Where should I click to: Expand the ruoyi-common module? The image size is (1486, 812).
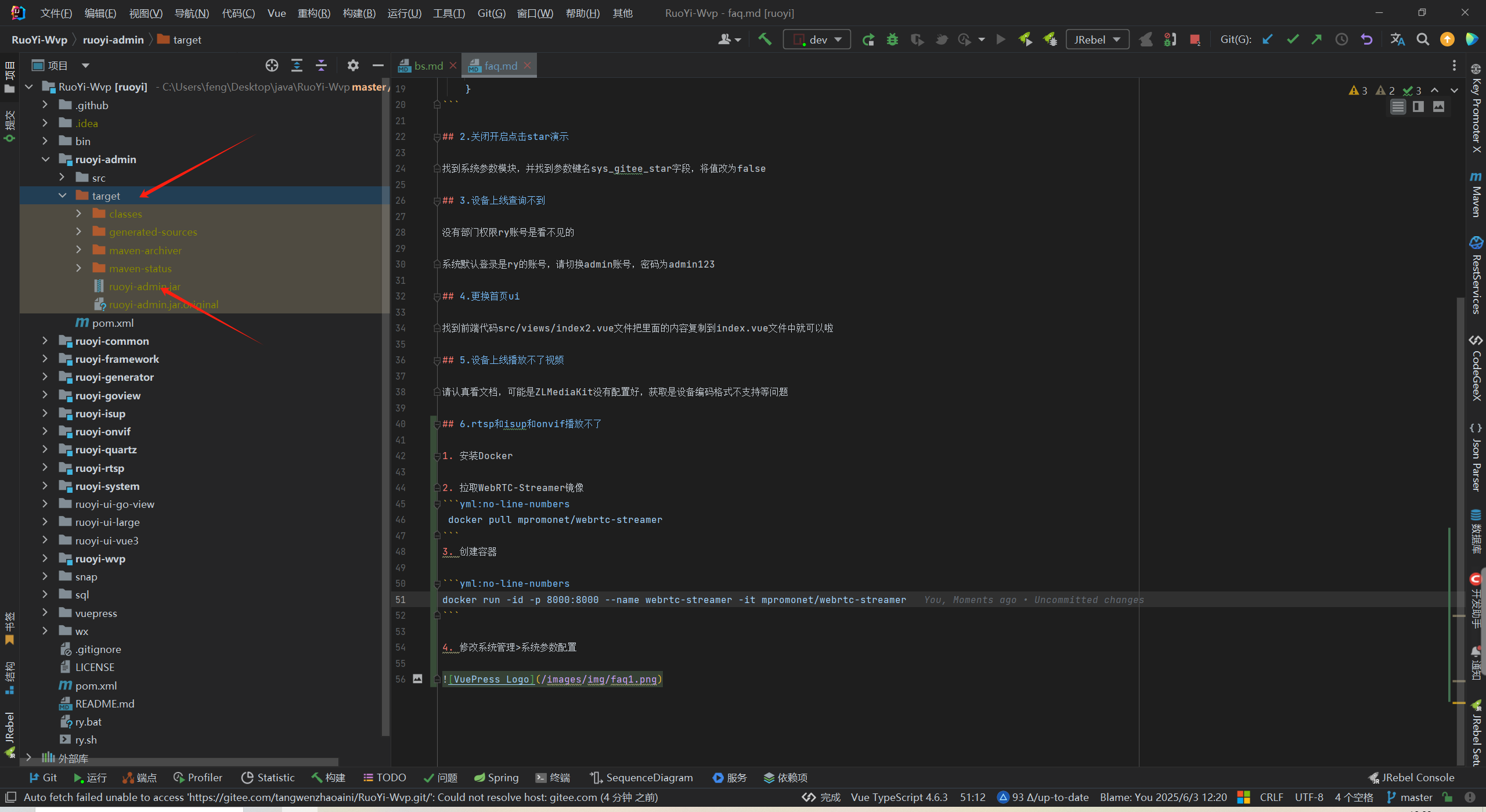(45, 341)
